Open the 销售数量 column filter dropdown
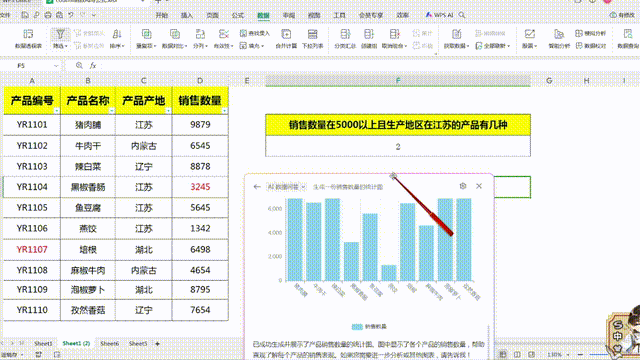 [x=224, y=111]
